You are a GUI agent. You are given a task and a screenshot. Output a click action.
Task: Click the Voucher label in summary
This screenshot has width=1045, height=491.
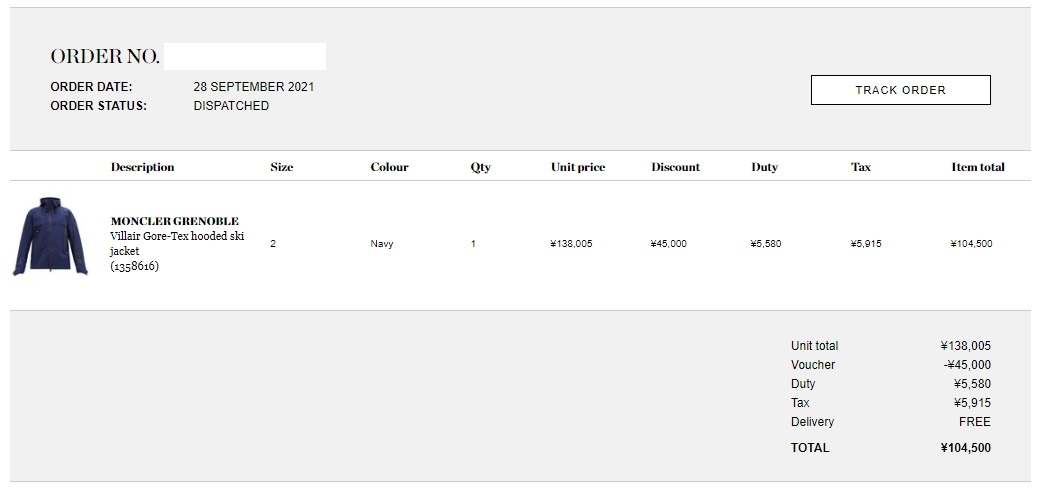pyautogui.click(x=813, y=365)
